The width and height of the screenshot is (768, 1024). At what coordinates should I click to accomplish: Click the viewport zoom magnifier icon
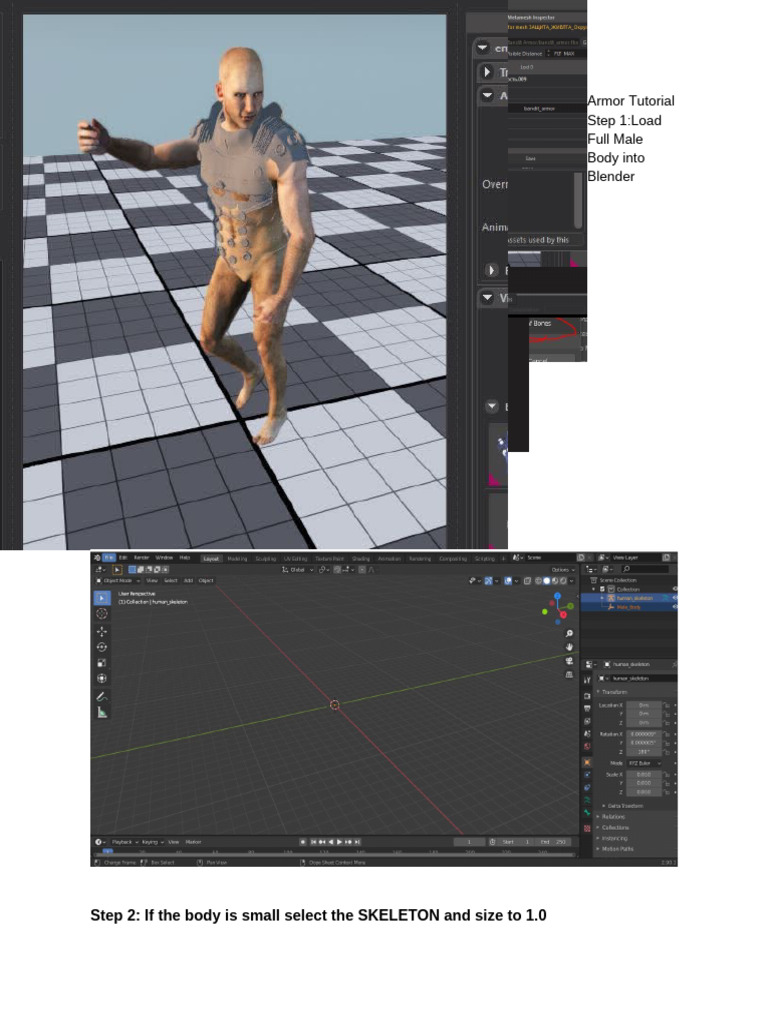coord(569,633)
